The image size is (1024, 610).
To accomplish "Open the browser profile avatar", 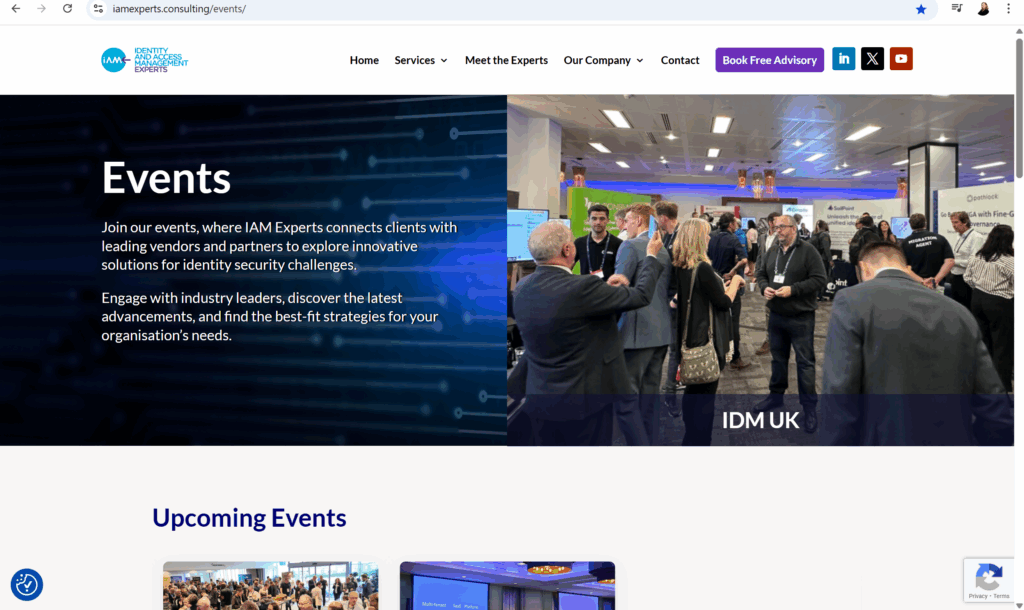I will [982, 9].
